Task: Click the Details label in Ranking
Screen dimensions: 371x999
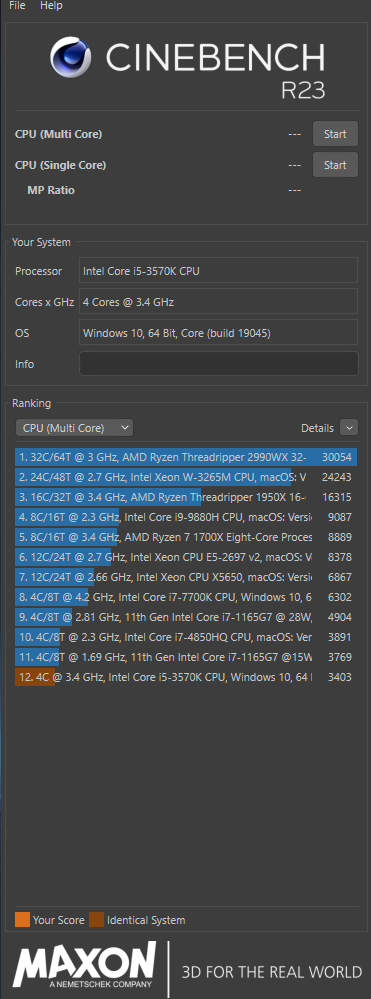Action: pos(317,428)
